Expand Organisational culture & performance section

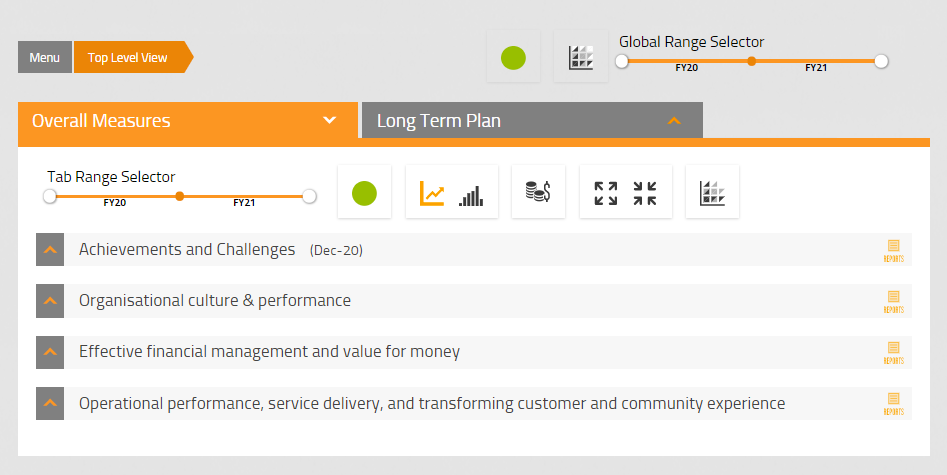(50, 301)
